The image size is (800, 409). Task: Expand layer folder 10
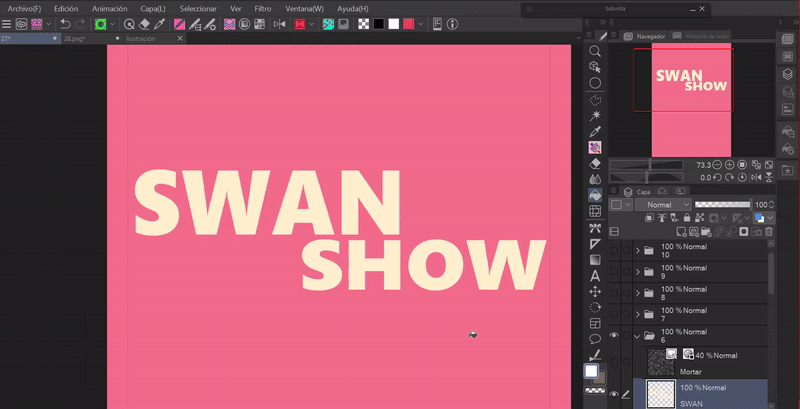(x=637, y=249)
